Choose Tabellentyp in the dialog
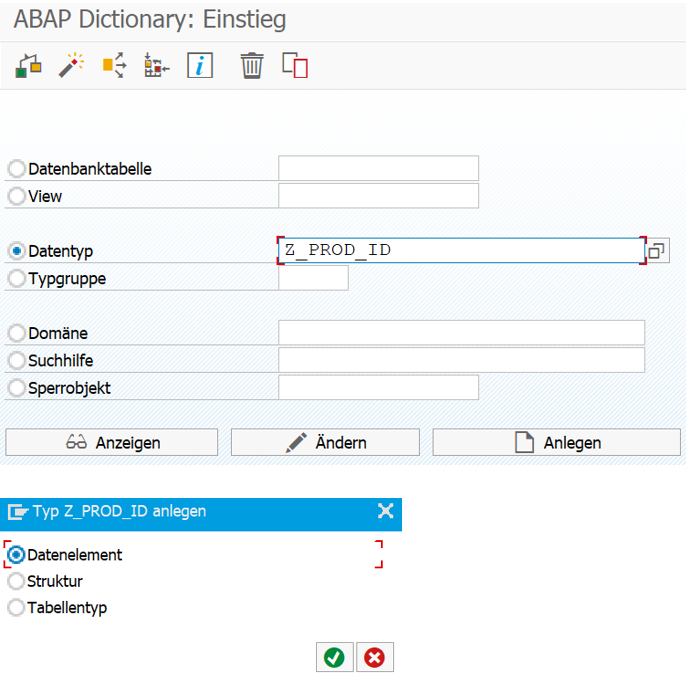 coord(16,608)
